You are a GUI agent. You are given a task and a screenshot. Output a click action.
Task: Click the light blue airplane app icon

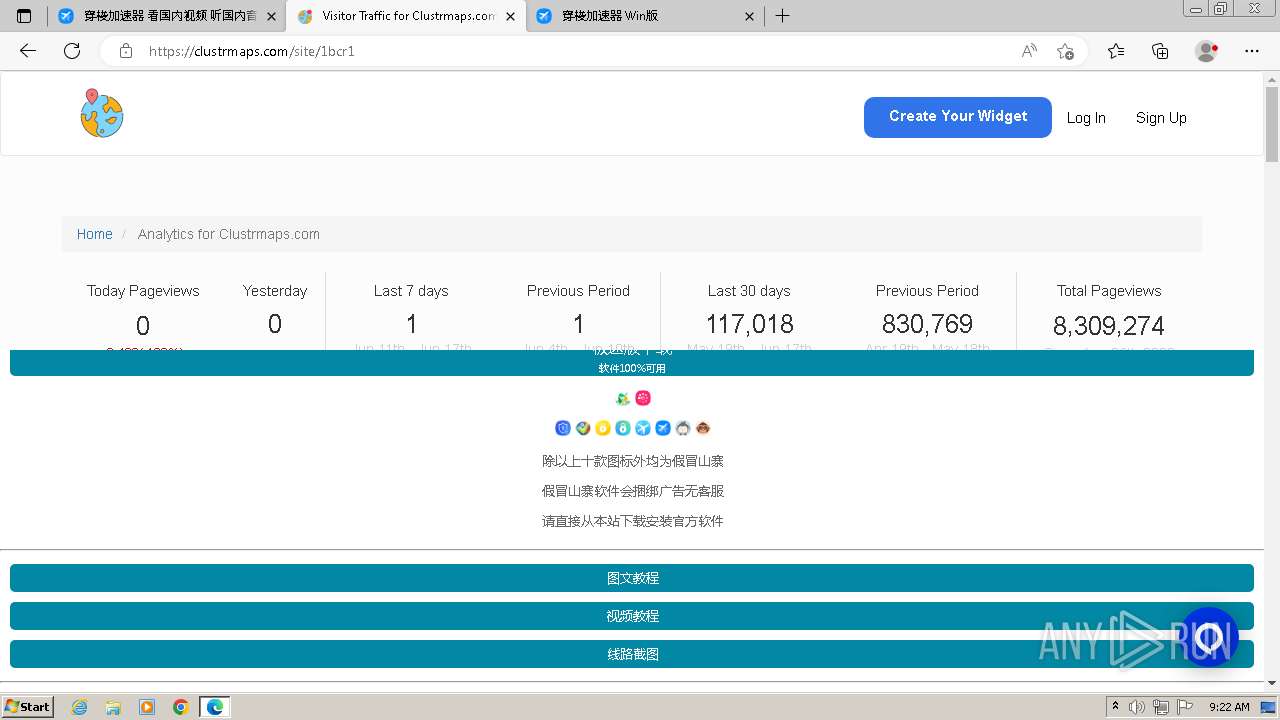[x=643, y=428]
